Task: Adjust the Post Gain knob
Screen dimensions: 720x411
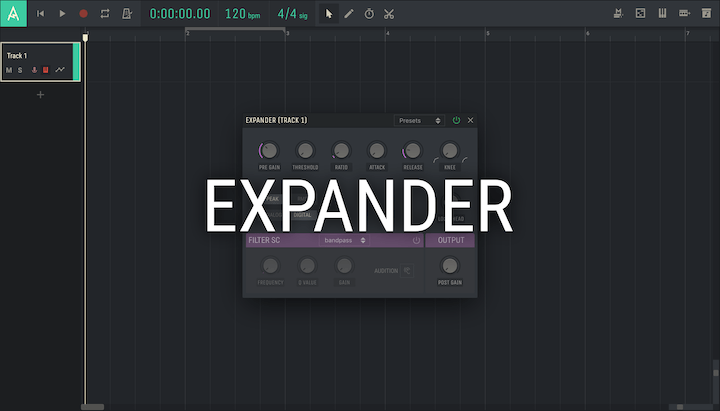Action: click(x=450, y=266)
